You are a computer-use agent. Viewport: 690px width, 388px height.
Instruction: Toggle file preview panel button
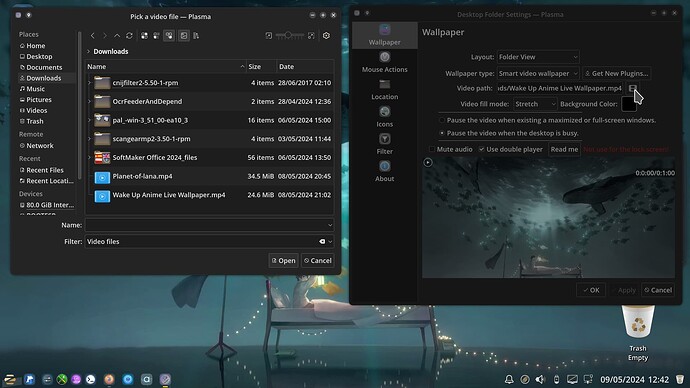[184, 36]
